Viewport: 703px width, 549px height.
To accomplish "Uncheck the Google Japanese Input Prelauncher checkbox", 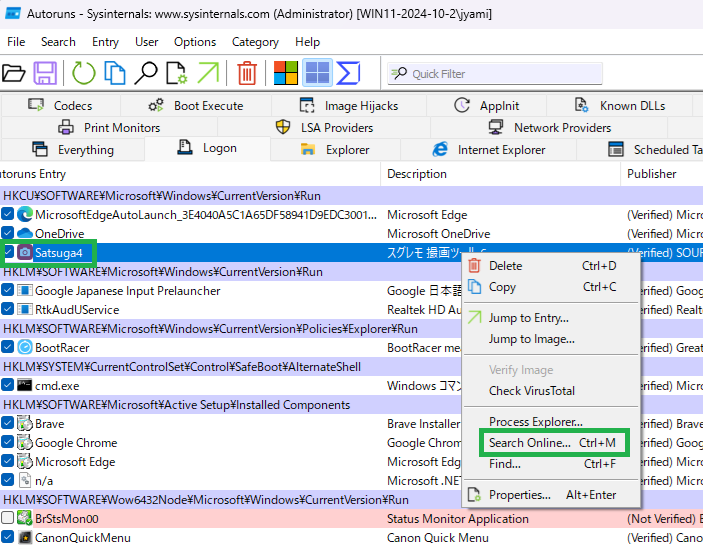I will pos(7,290).
